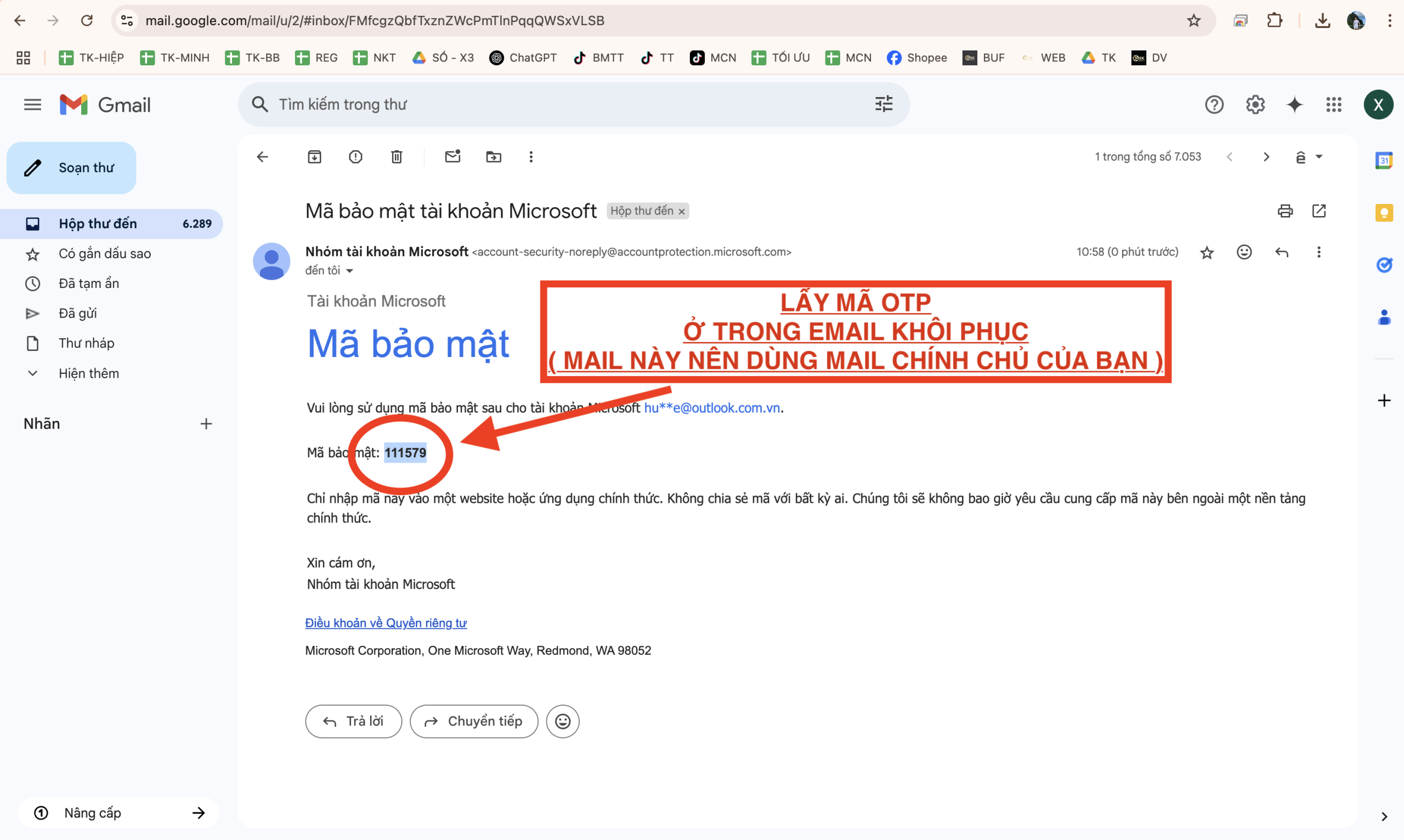Open 'Có gắn dấu sao' starred folder

point(111,253)
